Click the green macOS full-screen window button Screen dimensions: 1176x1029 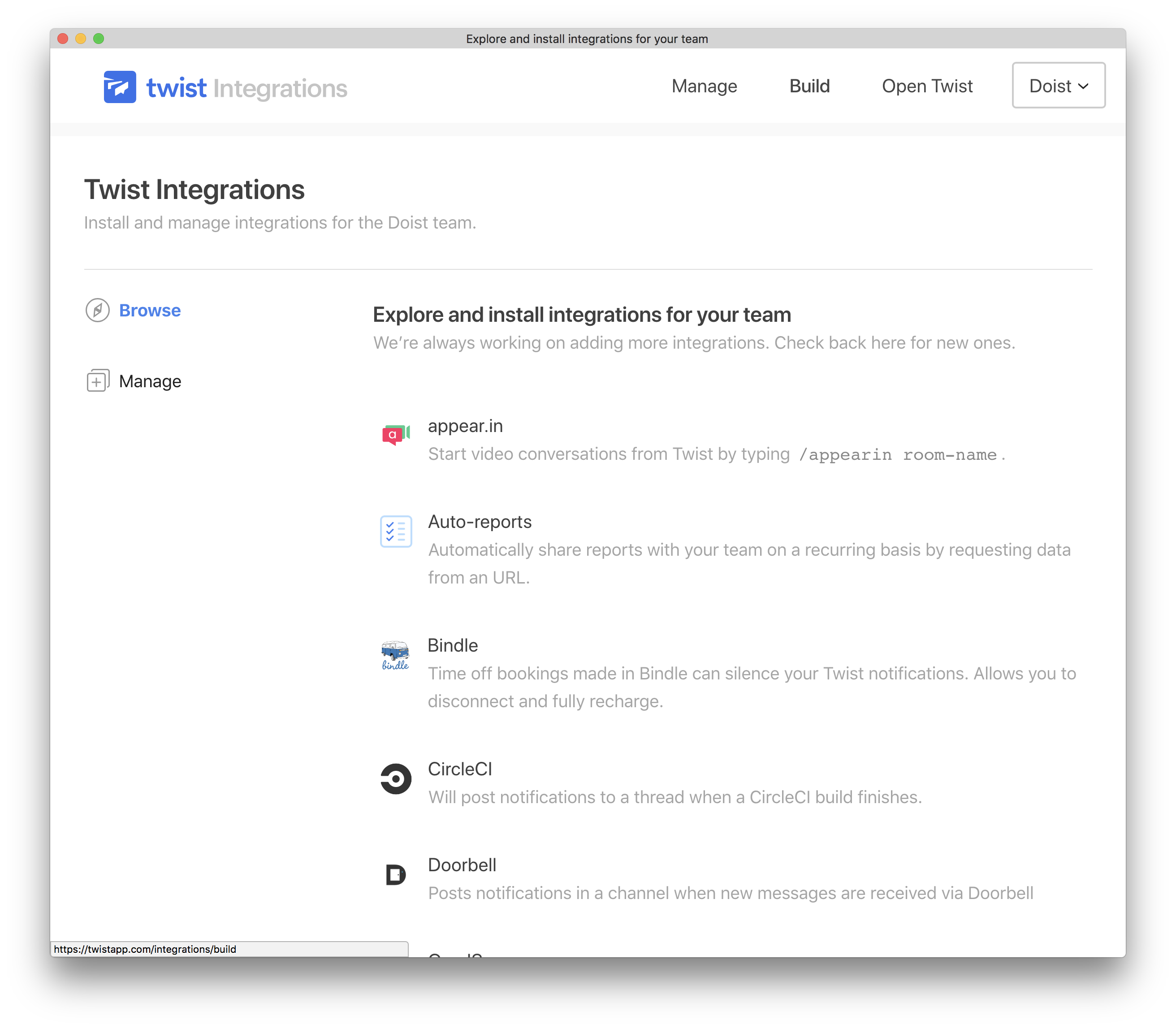[x=99, y=39]
